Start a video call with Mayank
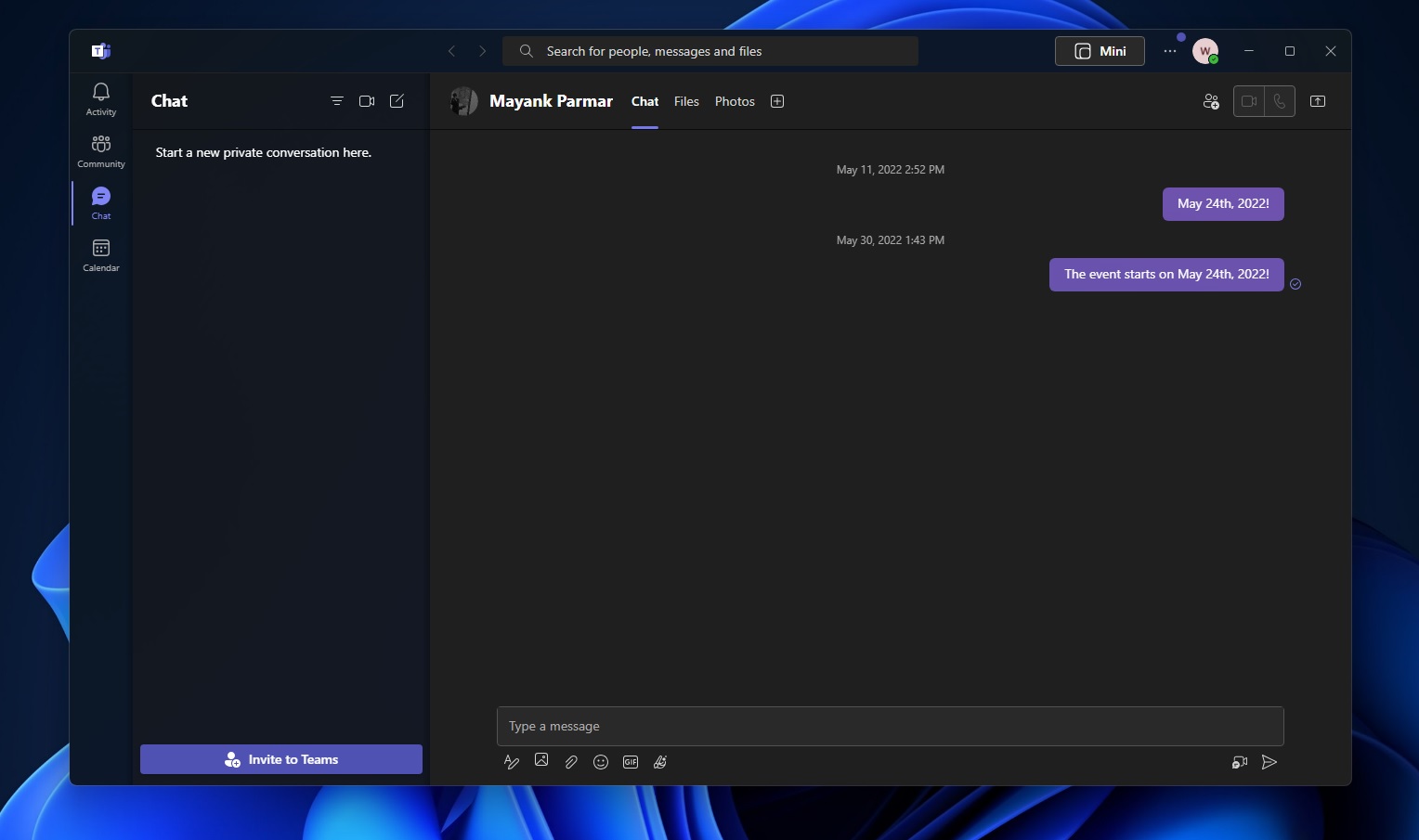The image size is (1419, 840). coord(1249,101)
